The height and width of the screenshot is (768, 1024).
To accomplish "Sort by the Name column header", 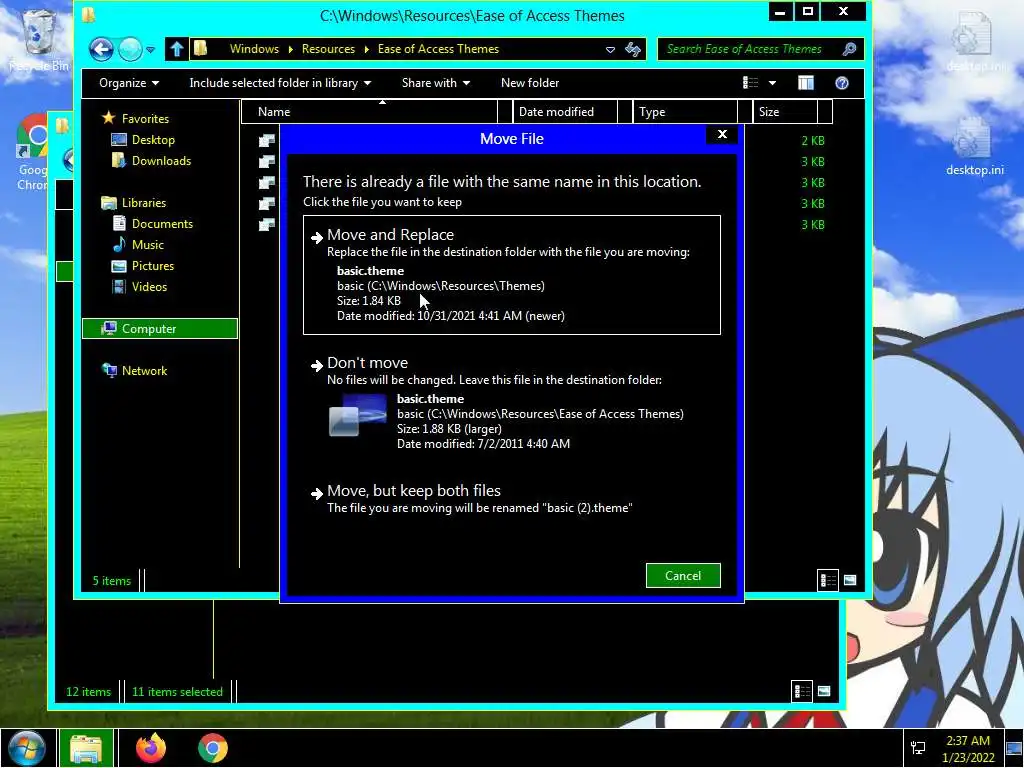I will point(369,112).
